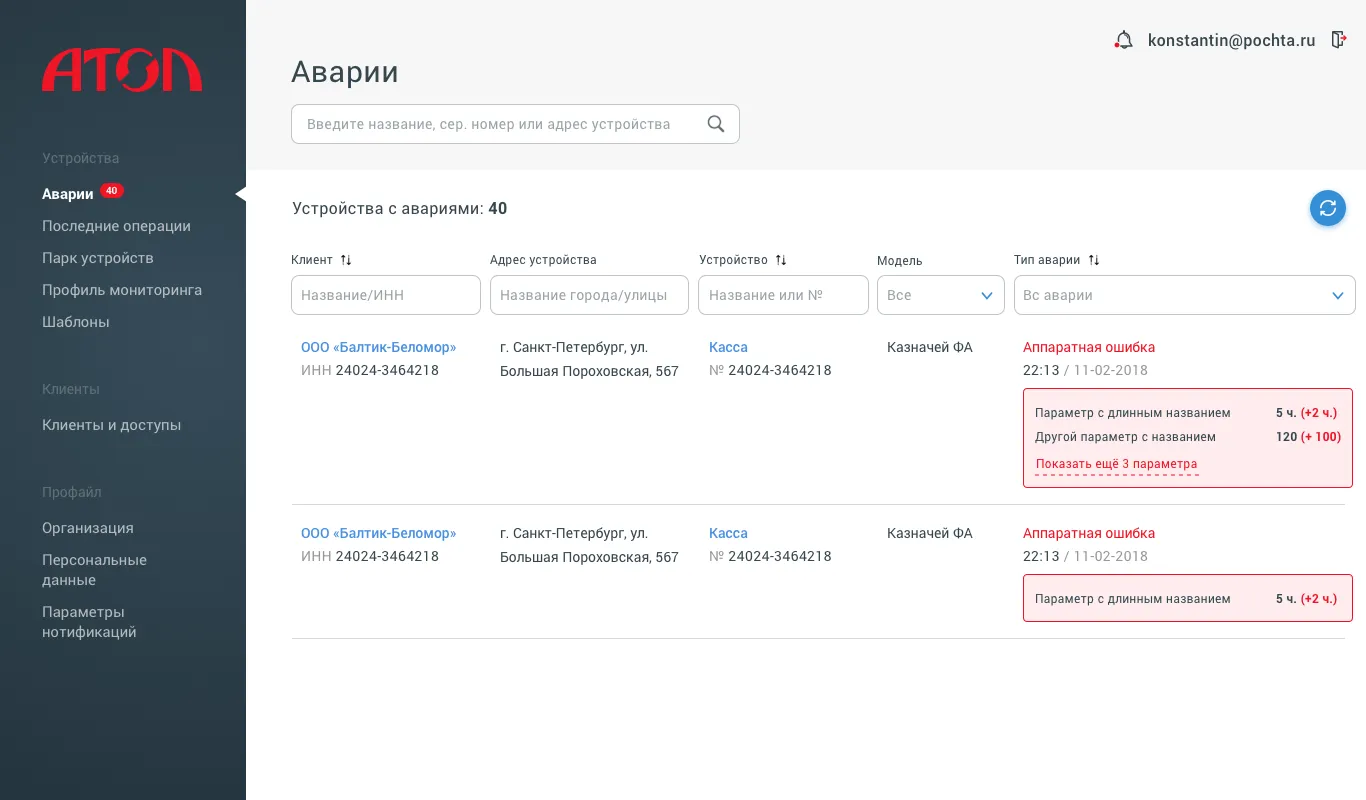Sort by Клиент column arrows

pyautogui.click(x=346, y=260)
